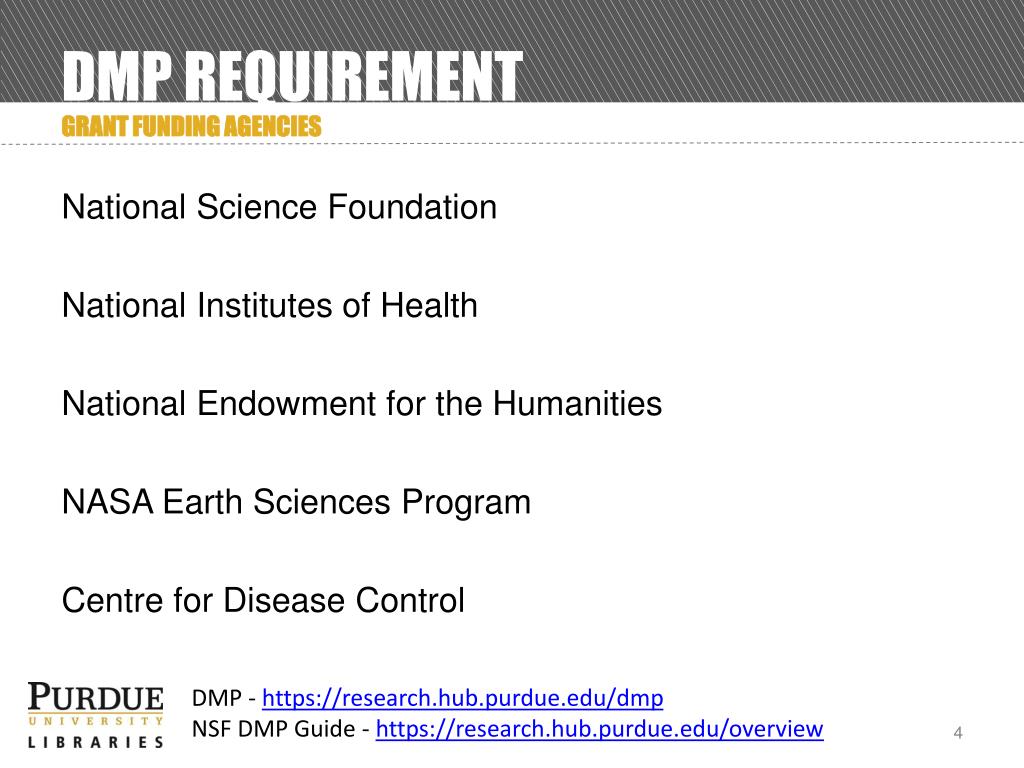This screenshot has width=1024, height=768.
Task: Click the "NSF DMP Guide -" label
Action: 281,729
